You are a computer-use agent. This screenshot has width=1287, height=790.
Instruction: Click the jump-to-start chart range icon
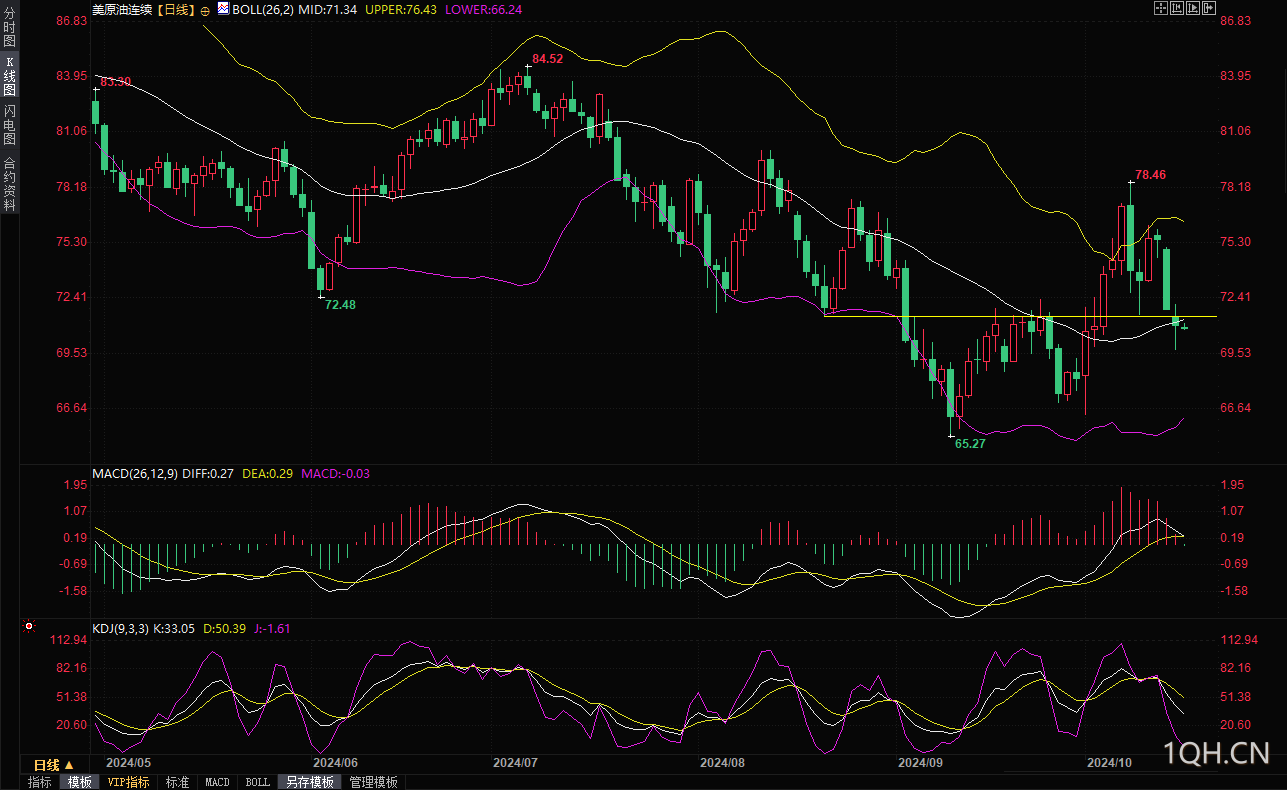[1177, 8]
